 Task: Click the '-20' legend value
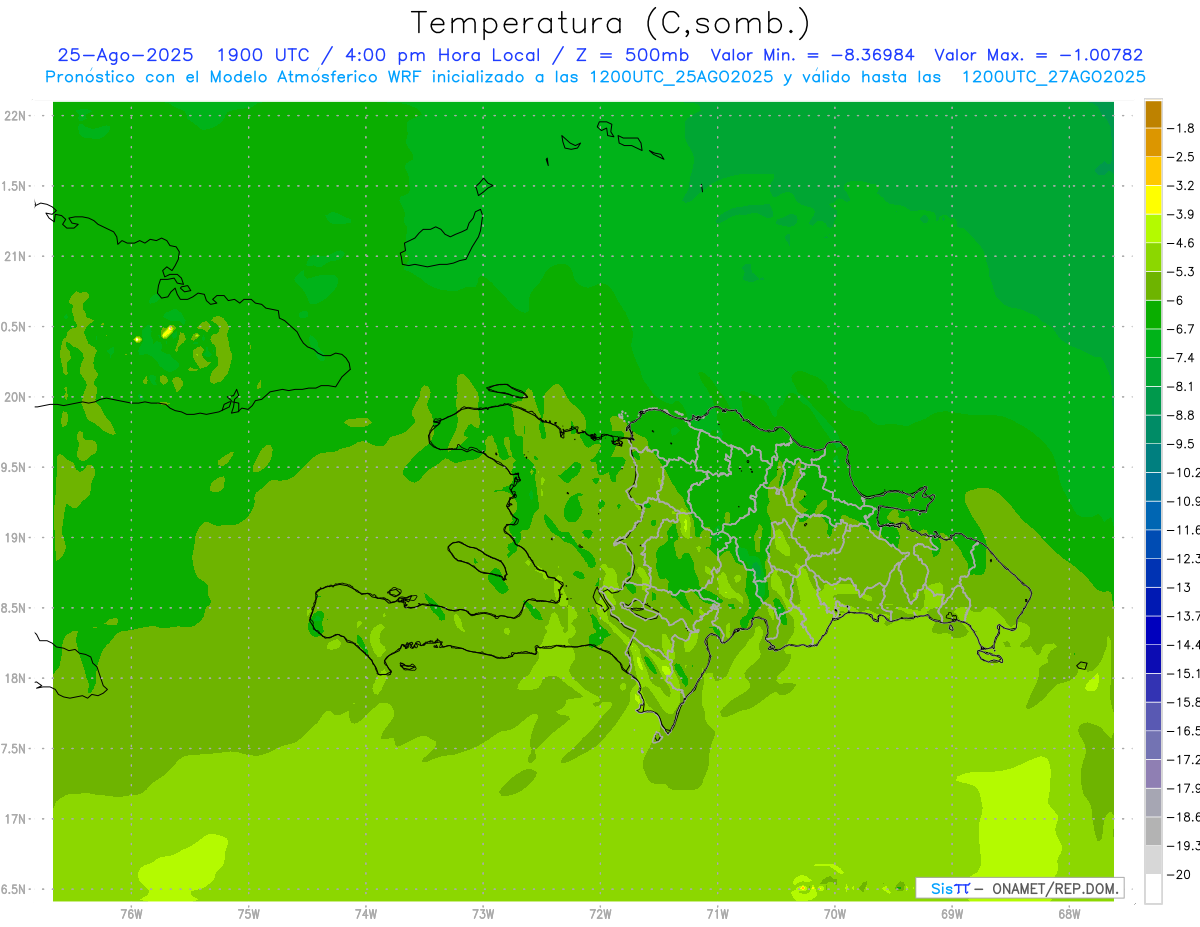click(x=1181, y=875)
